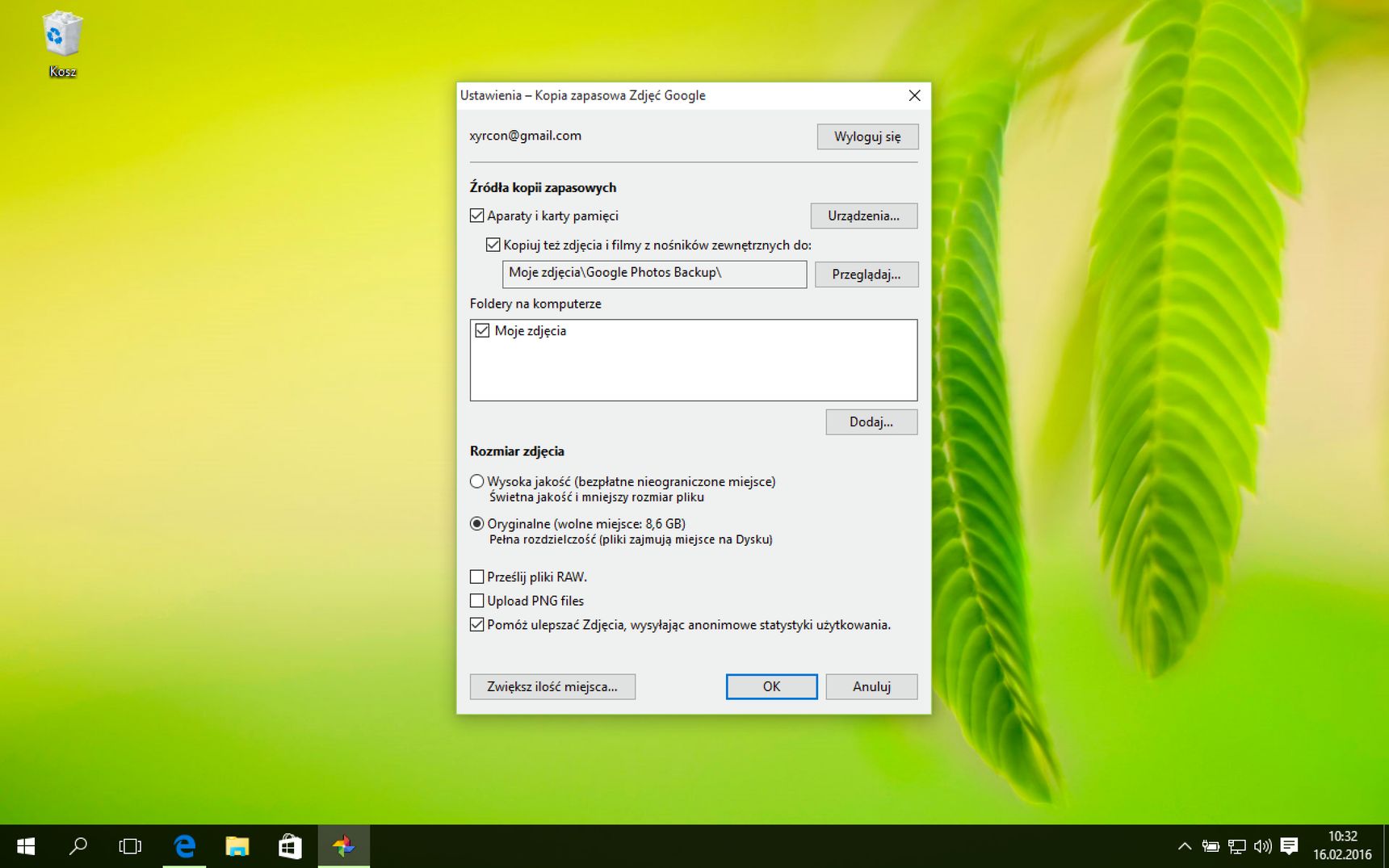Click the Urządzenia... button
This screenshot has height=868, width=1389.
pos(864,216)
